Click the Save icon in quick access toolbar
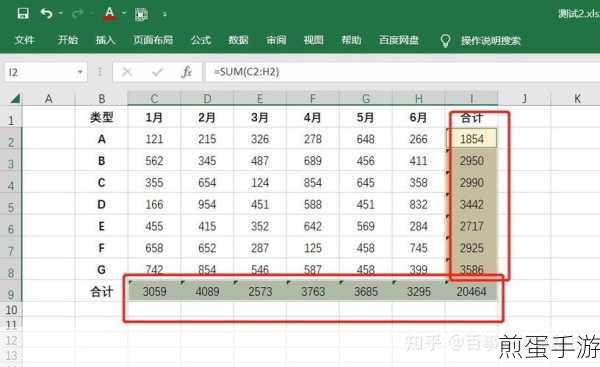600x367 pixels. point(23,14)
